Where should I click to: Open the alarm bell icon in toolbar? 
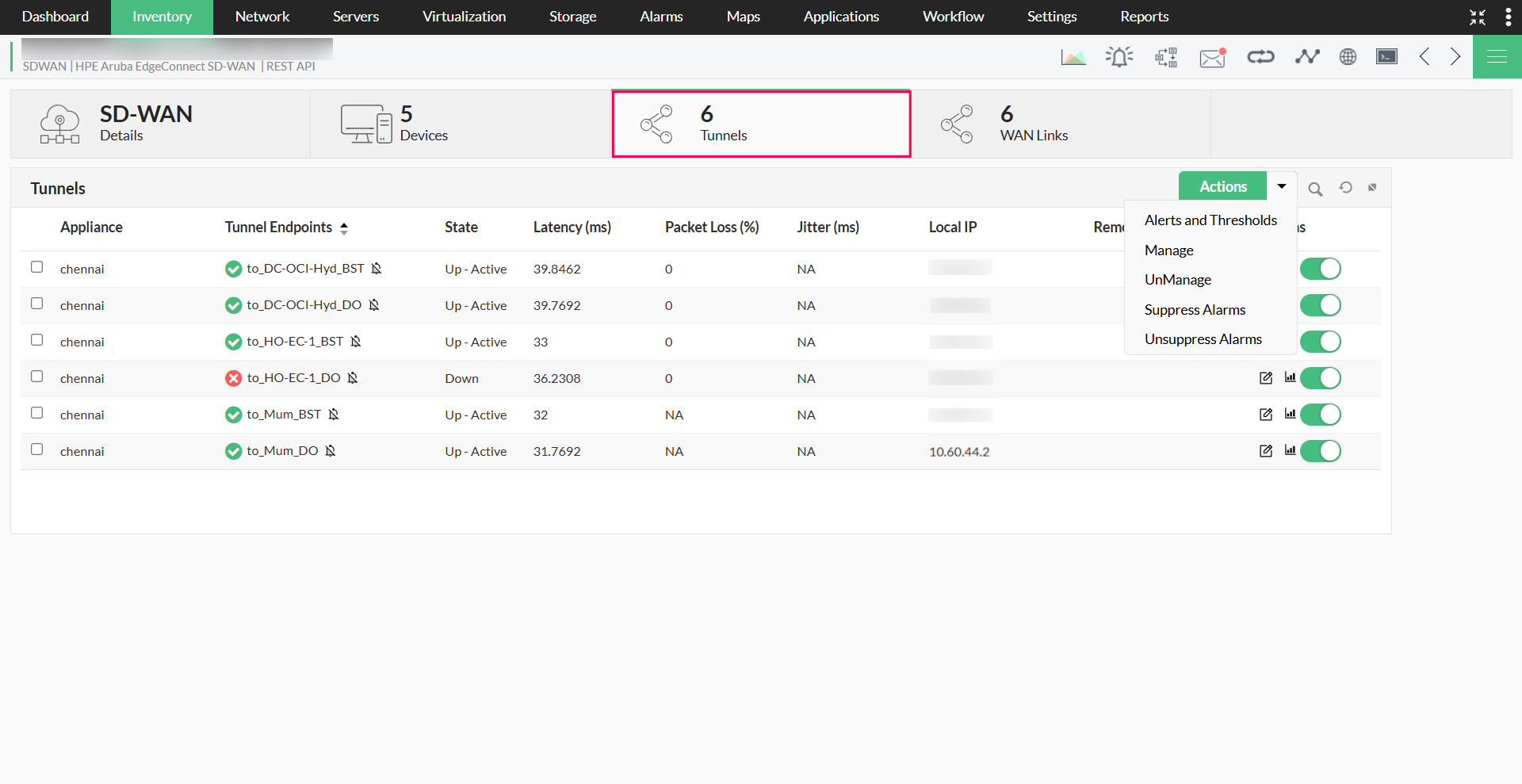[x=1119, y=56]
